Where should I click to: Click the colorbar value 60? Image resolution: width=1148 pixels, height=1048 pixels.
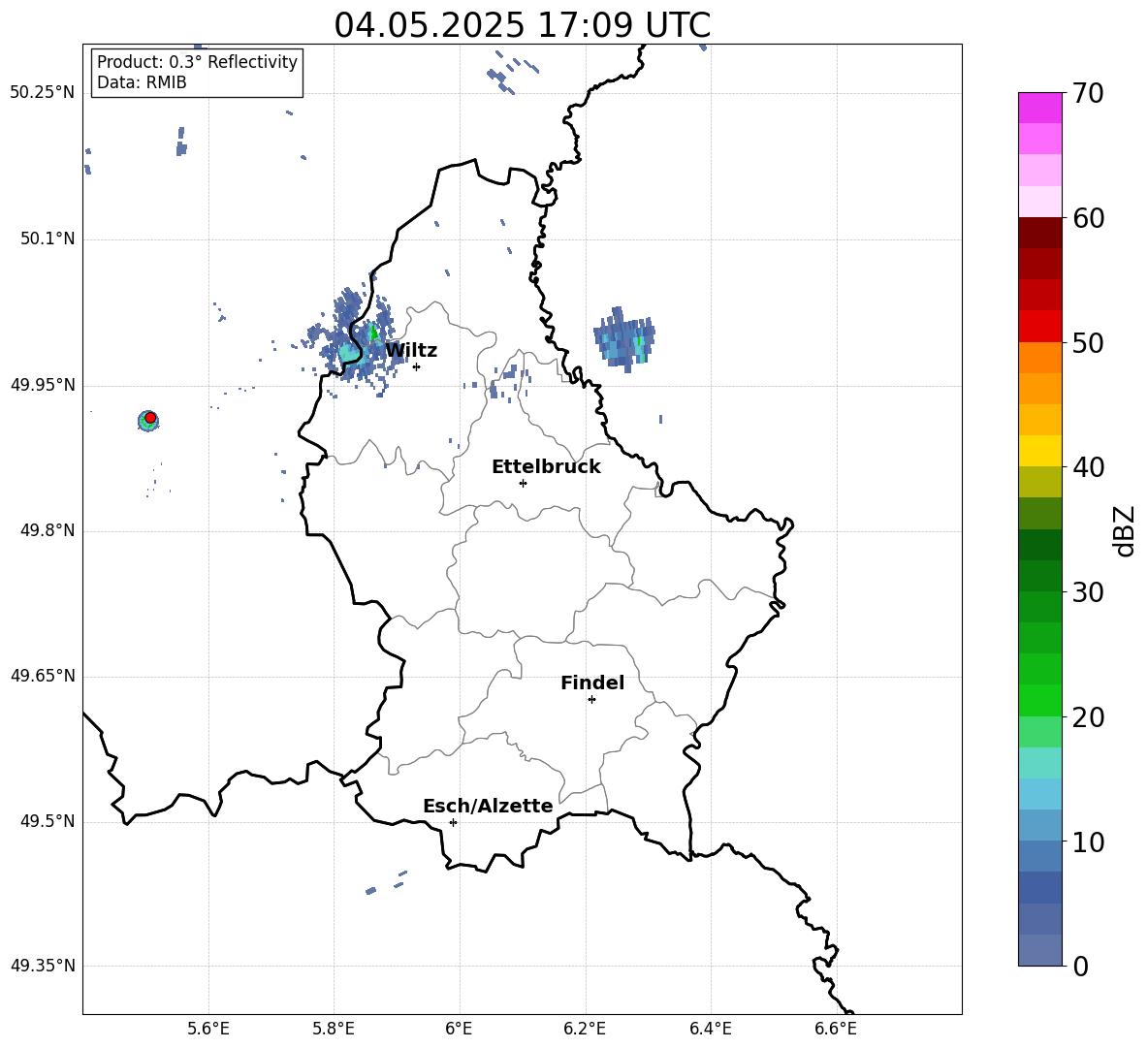pyautogui.click(x=1088, y=218)
